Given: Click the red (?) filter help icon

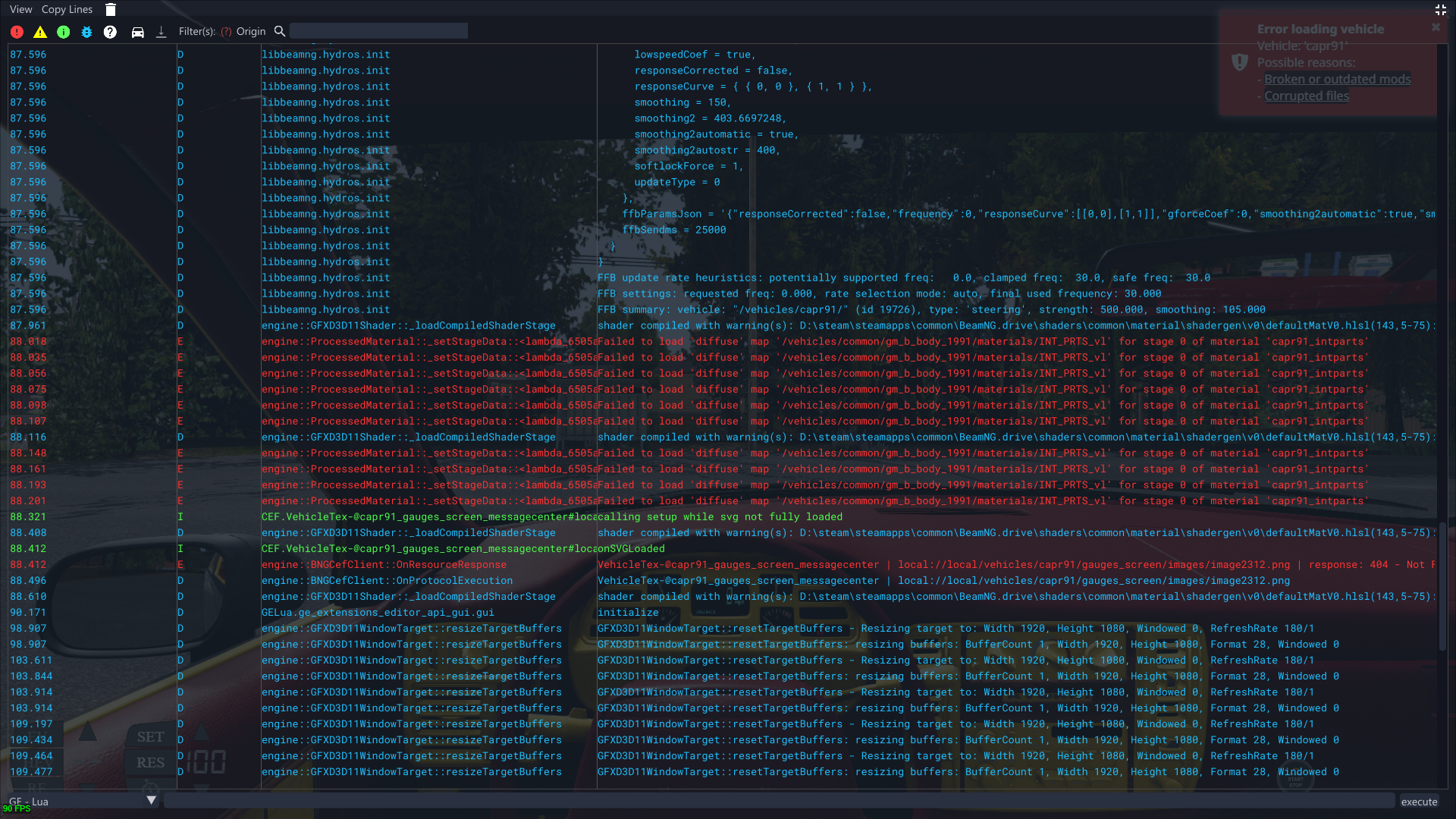Looking at the screenshot, I should tap(226, 31).
